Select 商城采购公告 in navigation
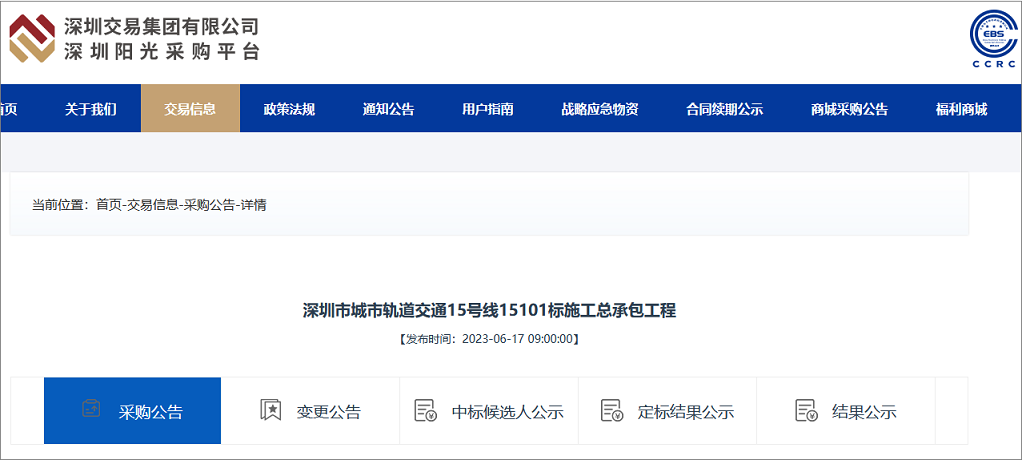Image resolution: width=1022 pixels, height=460 pixels. pyautogui.click(x=849, y=109)
